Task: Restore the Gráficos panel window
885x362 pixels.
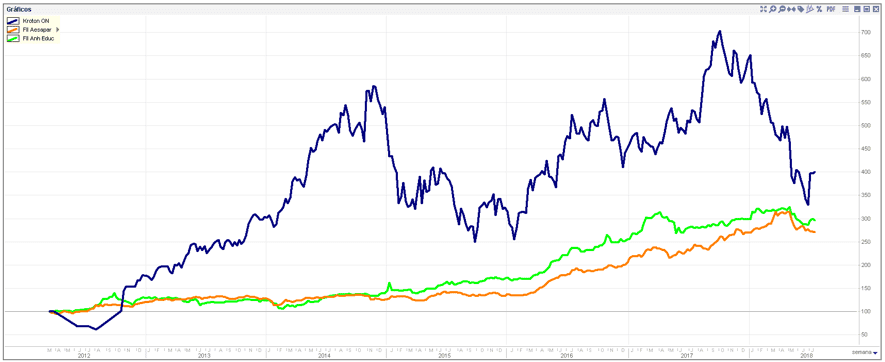Action: coord(866,9)
